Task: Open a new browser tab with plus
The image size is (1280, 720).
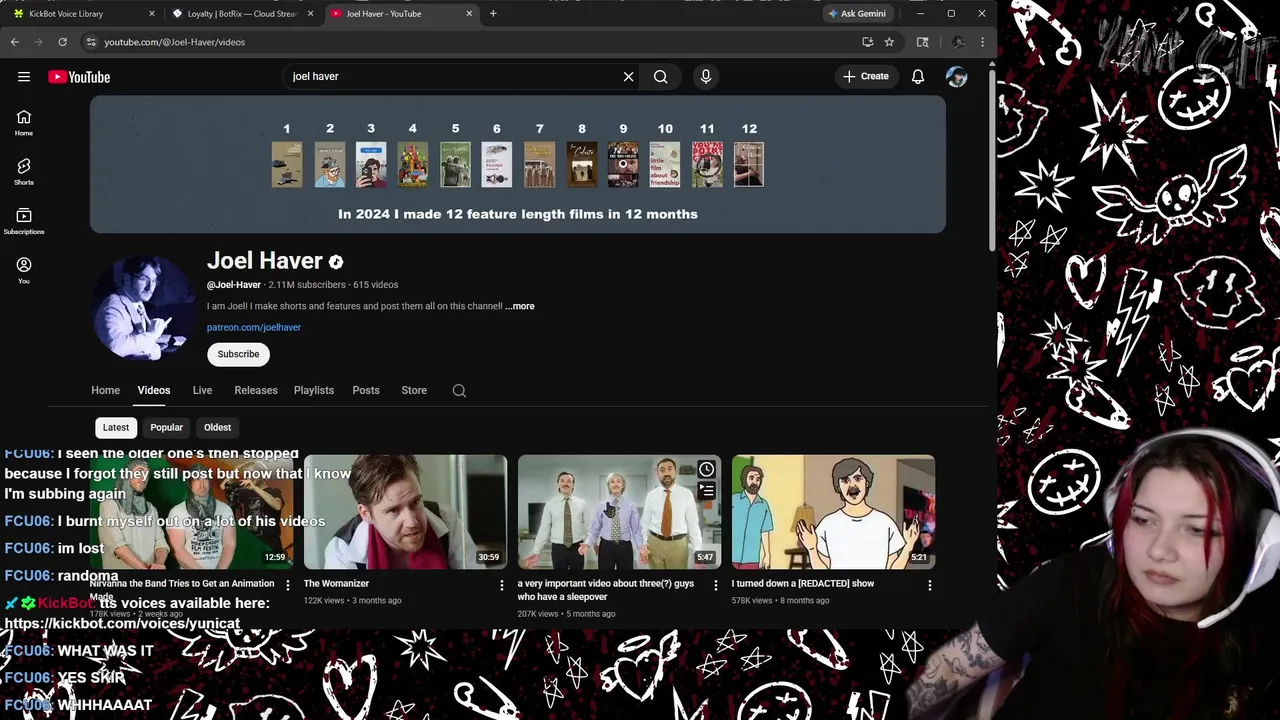Action: pos(493,14)
